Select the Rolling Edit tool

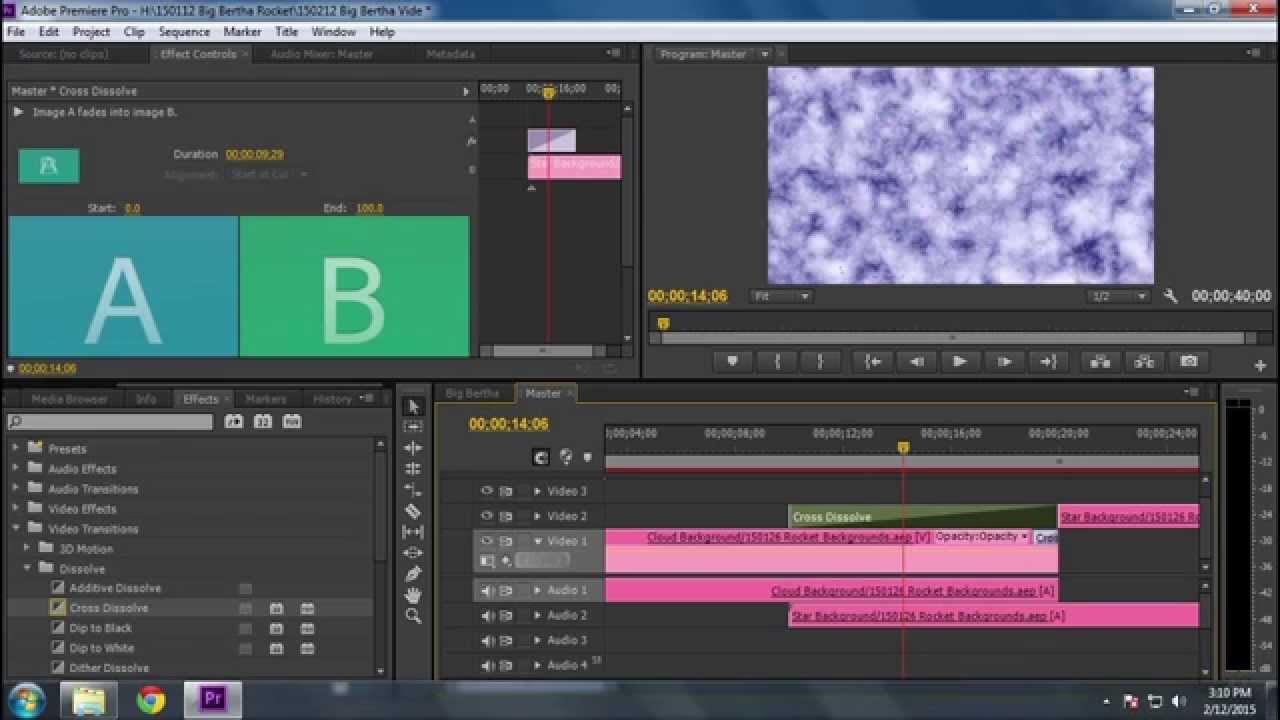(x=413, y=469)
